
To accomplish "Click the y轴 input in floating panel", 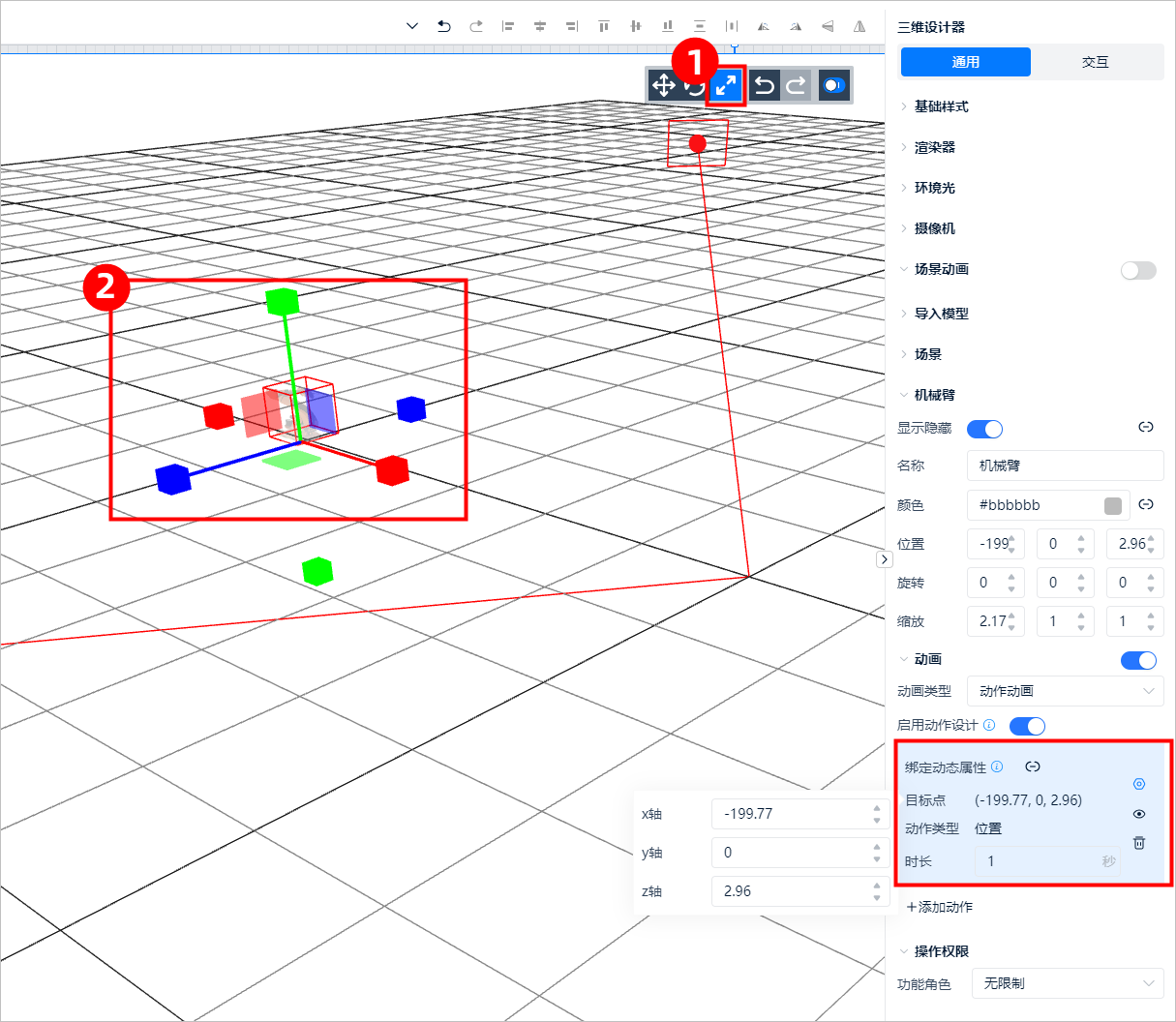I will (x=799, y=853).
